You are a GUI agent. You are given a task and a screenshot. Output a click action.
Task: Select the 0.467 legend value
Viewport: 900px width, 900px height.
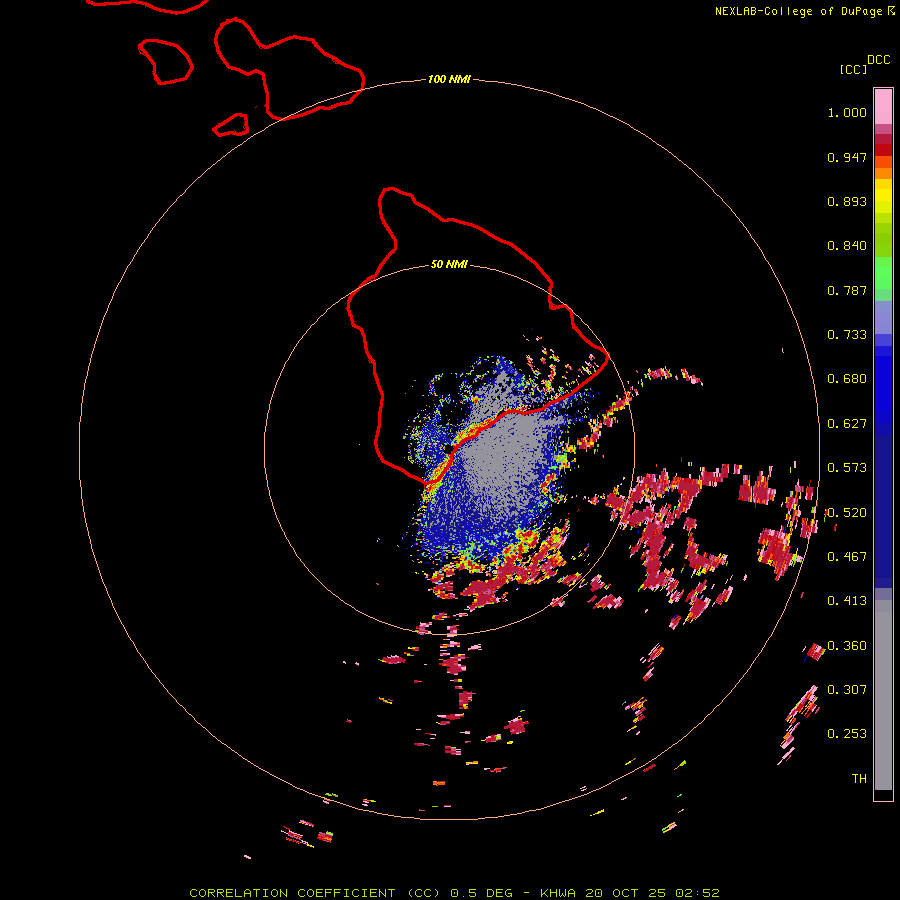click(847, 557)
